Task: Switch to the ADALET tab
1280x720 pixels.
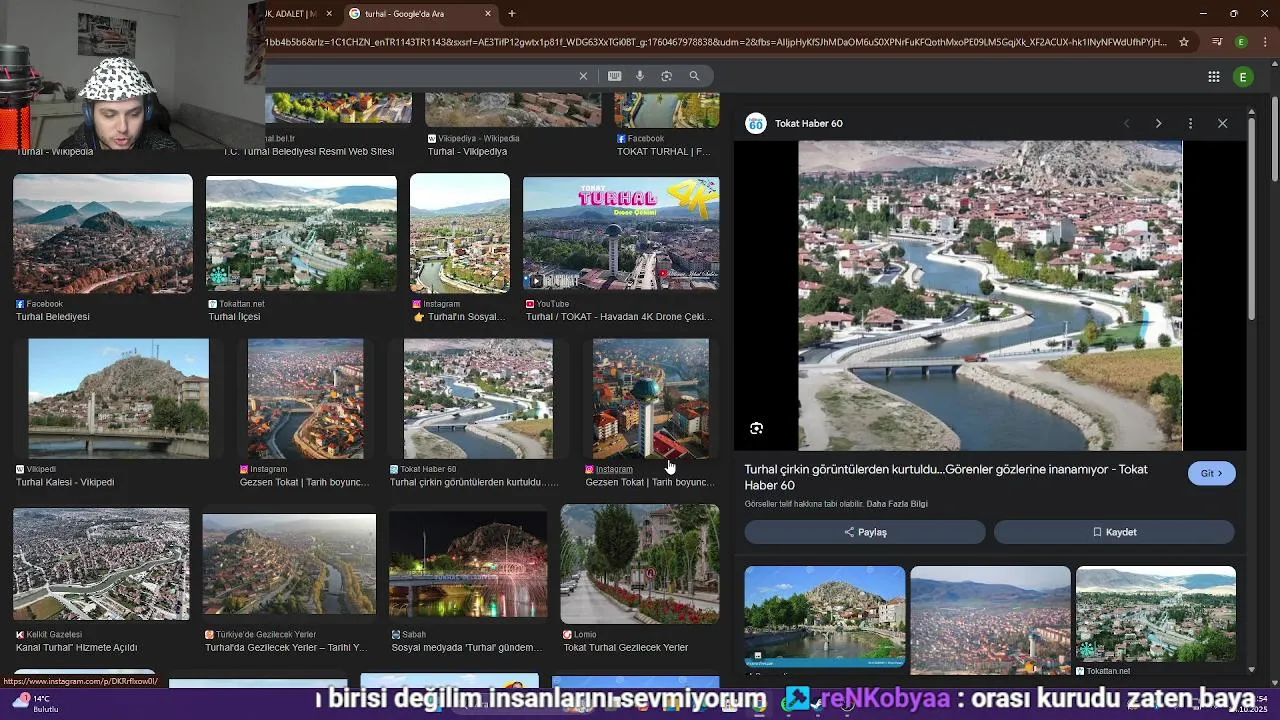Action: 299,13
